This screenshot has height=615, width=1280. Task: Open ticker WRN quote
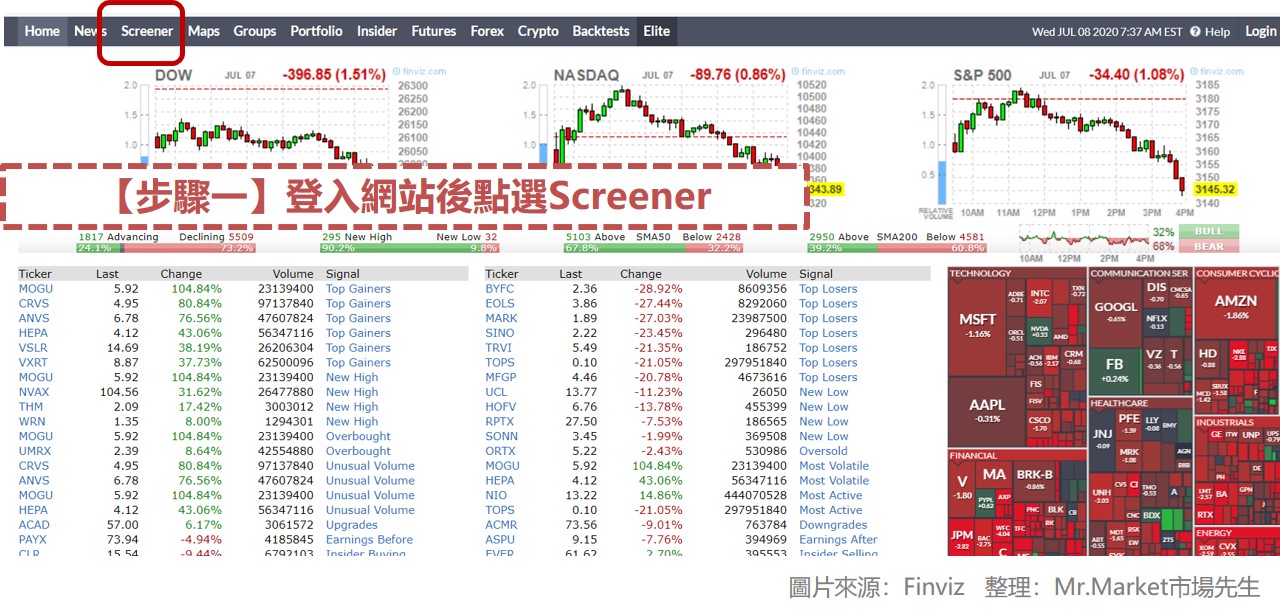click(x=32, y=422)
